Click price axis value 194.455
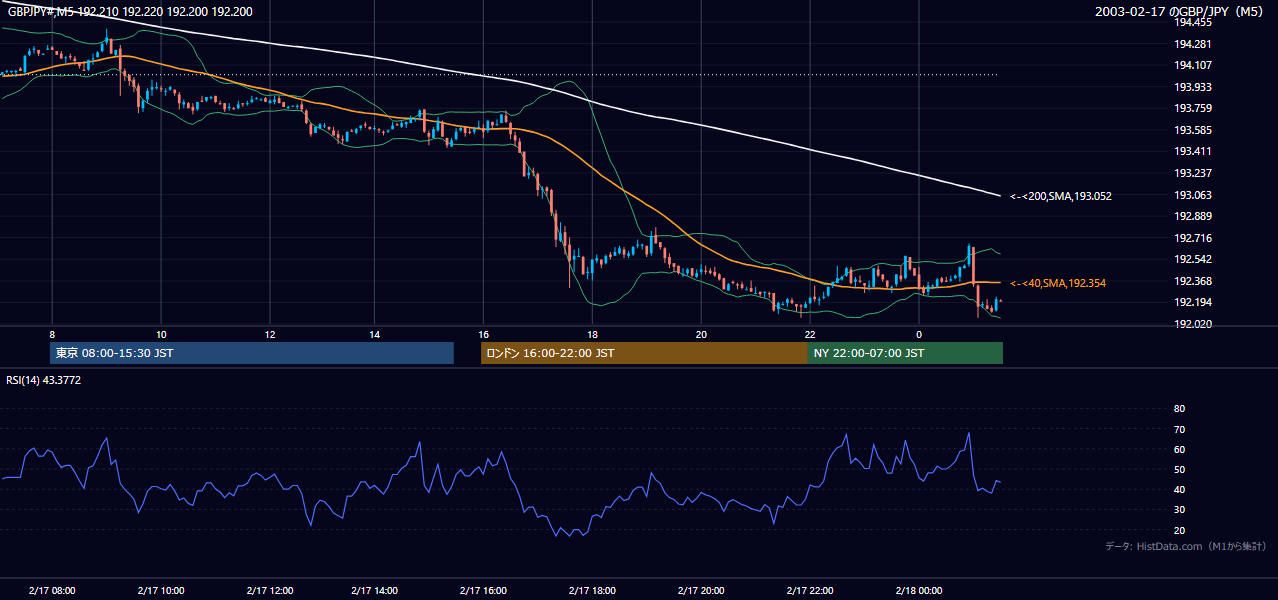 [x=1193, y=22]
